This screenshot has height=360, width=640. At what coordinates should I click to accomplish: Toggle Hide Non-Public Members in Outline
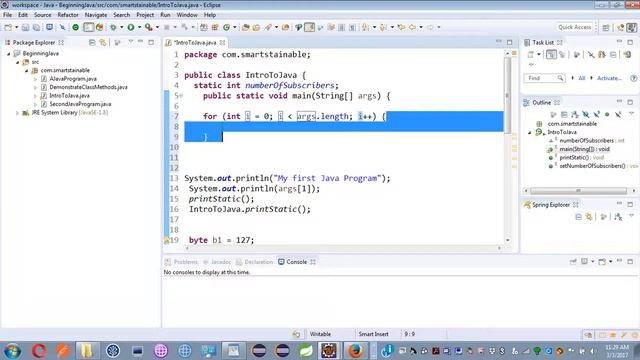click(x=607, y=115)
